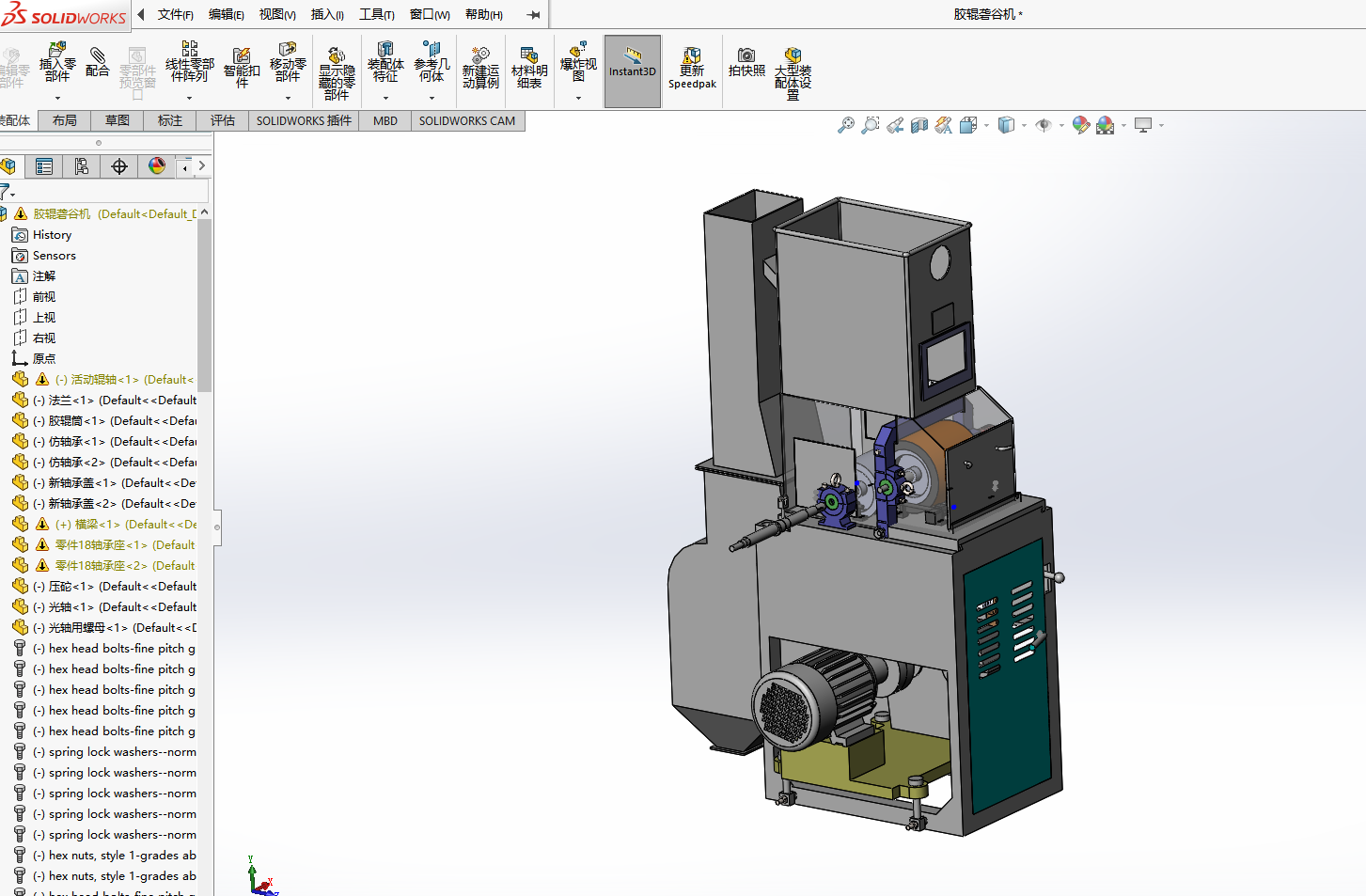This screenshot has width=1366, height=896.
Task: Click Edit Appearance color ball icon
Action: [1080, 124]
